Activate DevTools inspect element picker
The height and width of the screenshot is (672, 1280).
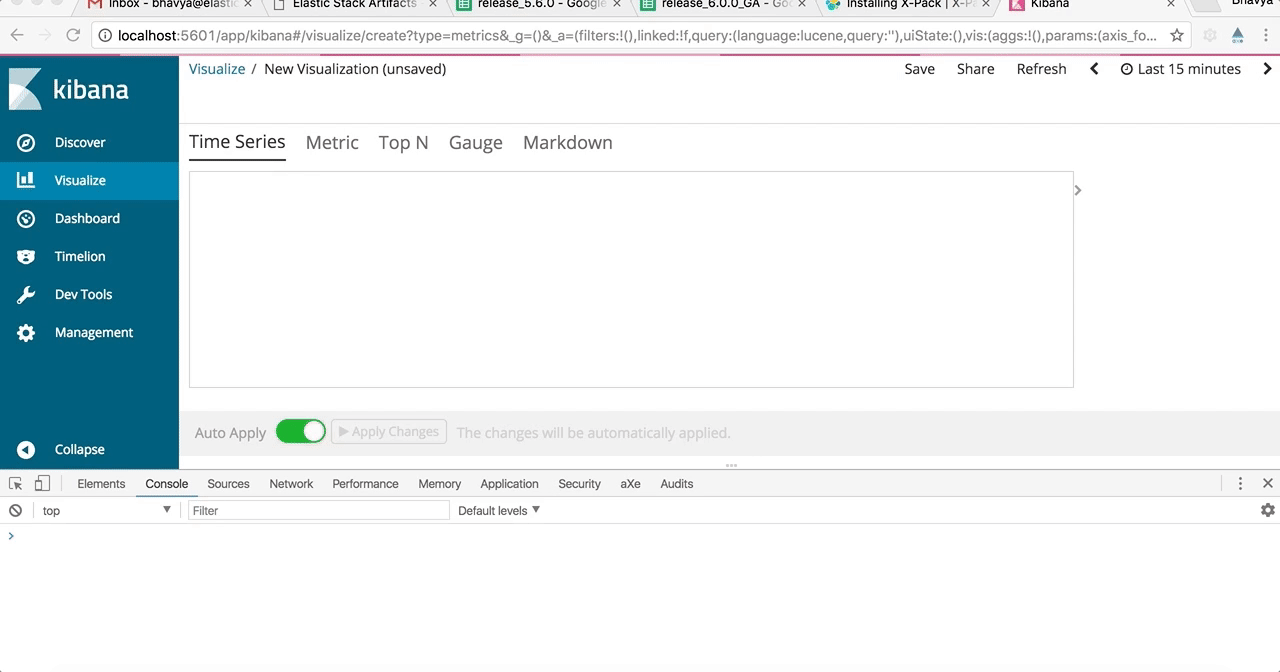pos(16,484)
